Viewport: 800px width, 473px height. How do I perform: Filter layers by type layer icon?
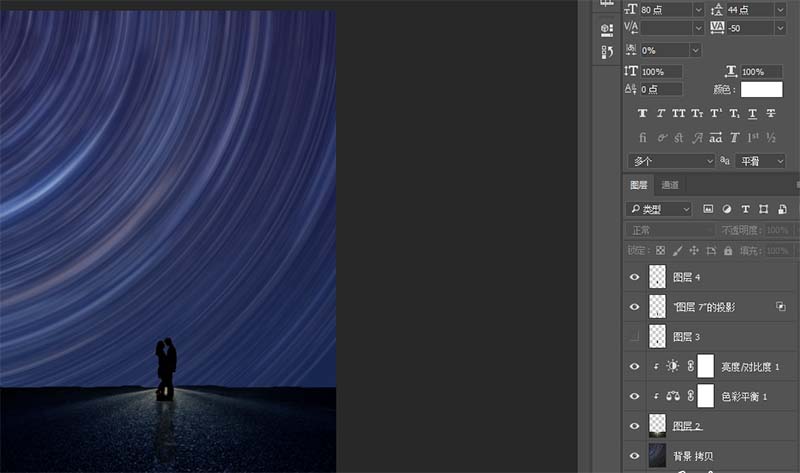[x=745, y=209]
